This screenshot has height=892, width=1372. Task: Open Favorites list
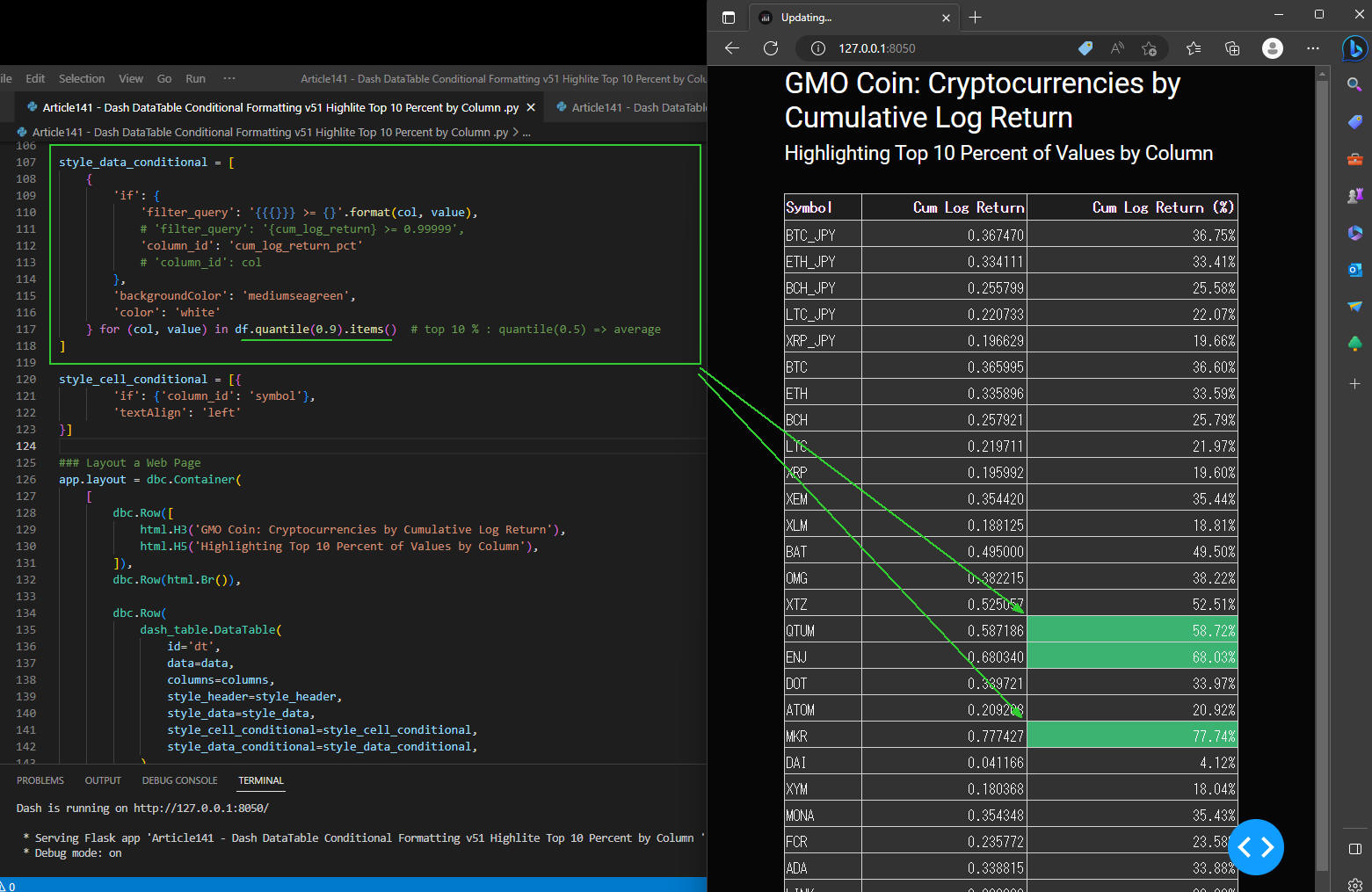tap(1194, 48)
